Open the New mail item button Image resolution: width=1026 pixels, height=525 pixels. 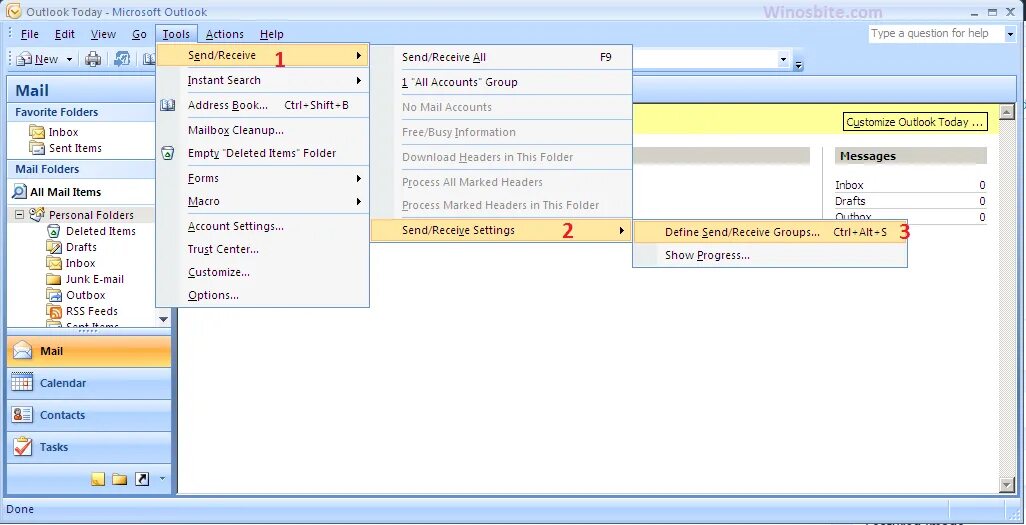(x=38, y=60)
